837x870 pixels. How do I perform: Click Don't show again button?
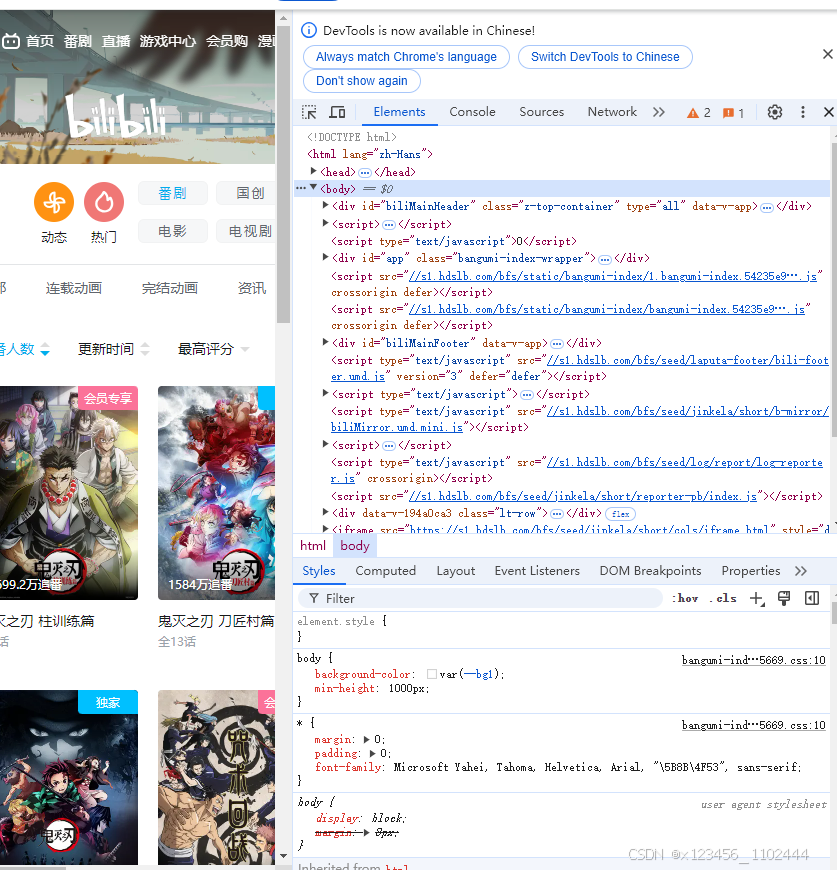[x=362, y=81]
